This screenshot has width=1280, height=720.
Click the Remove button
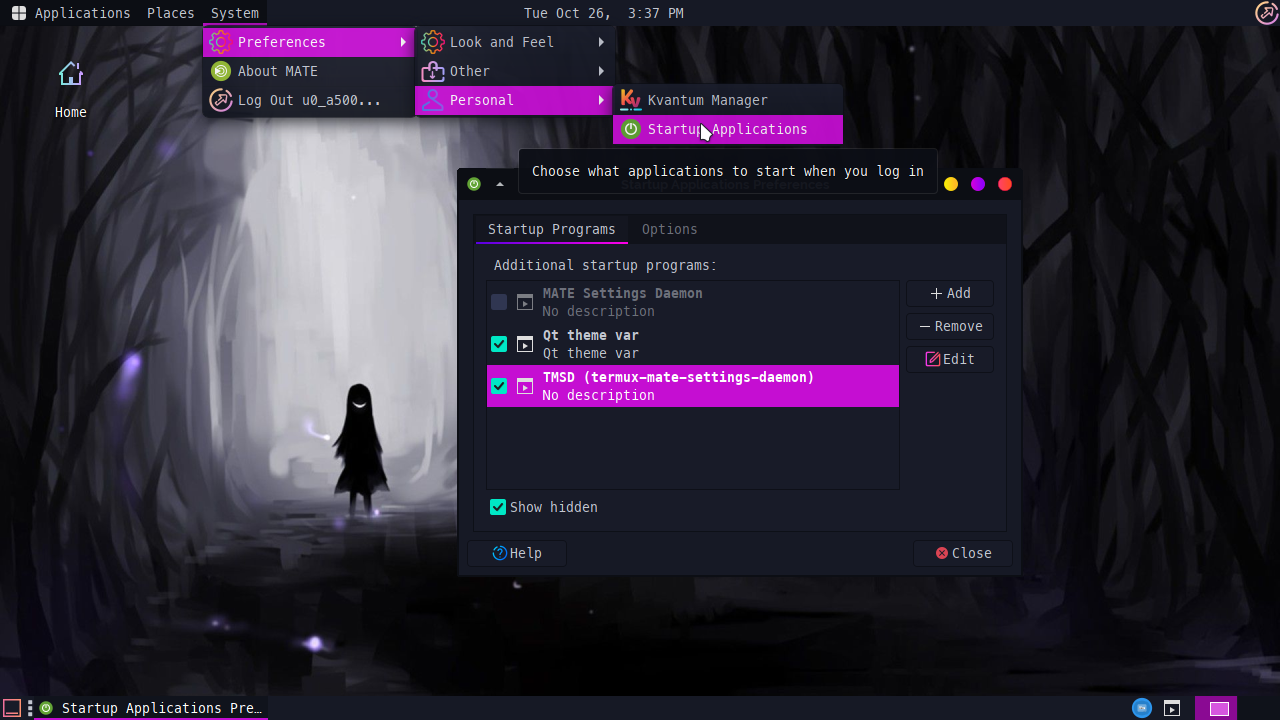tap(950, 326)
